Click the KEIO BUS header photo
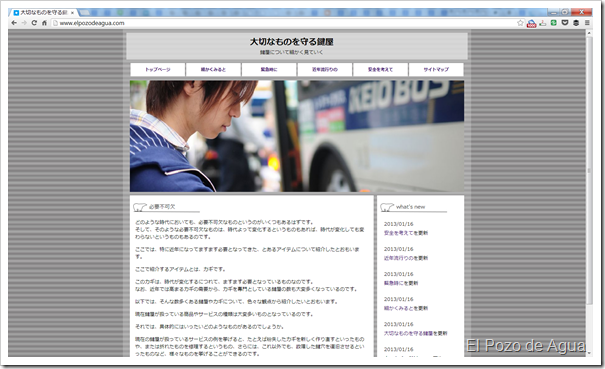The image size is (605, 369). tap(297, 136)
